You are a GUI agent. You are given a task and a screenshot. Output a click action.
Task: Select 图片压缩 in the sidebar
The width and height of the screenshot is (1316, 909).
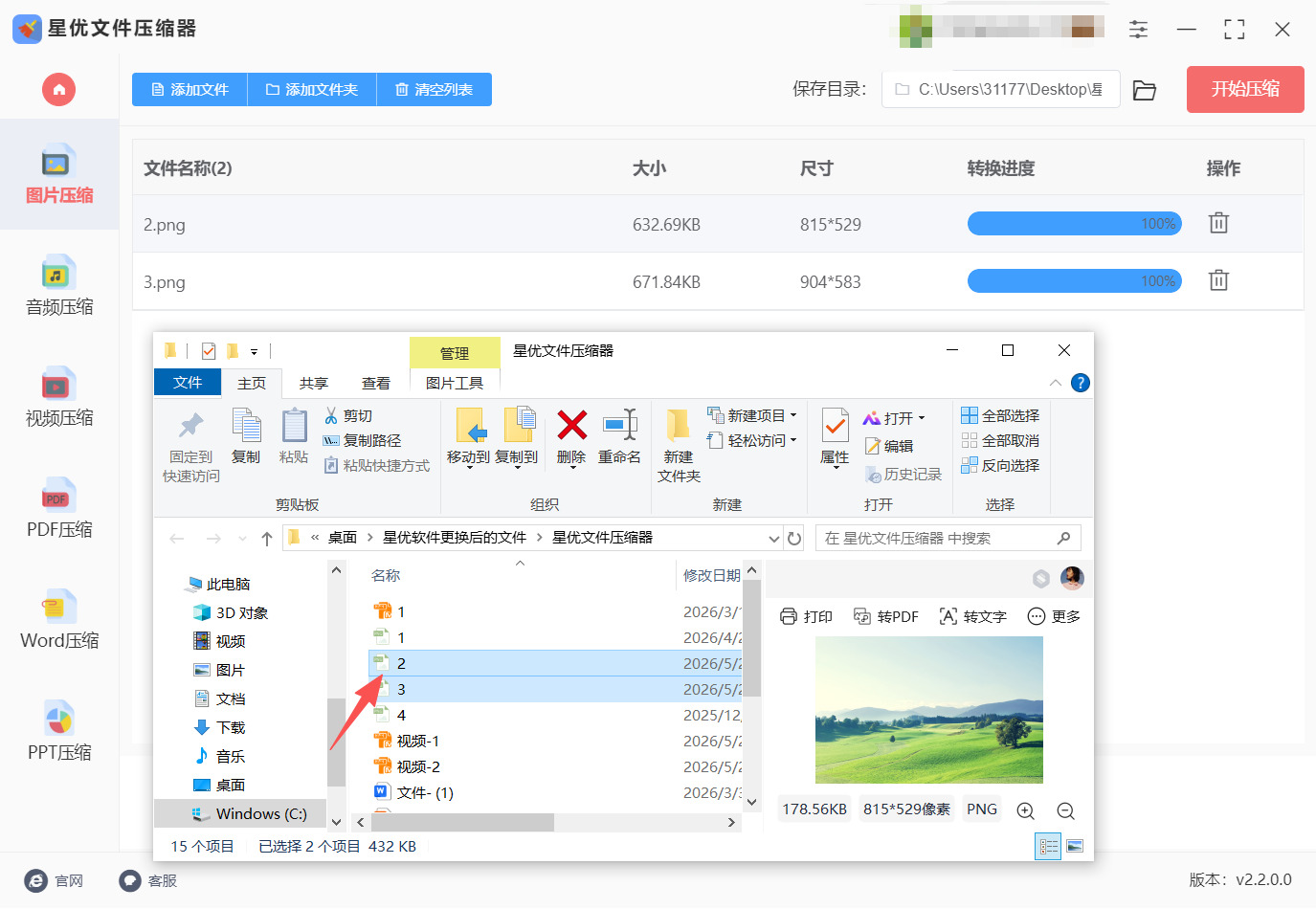pyautogui.click(x=58, y=174)
